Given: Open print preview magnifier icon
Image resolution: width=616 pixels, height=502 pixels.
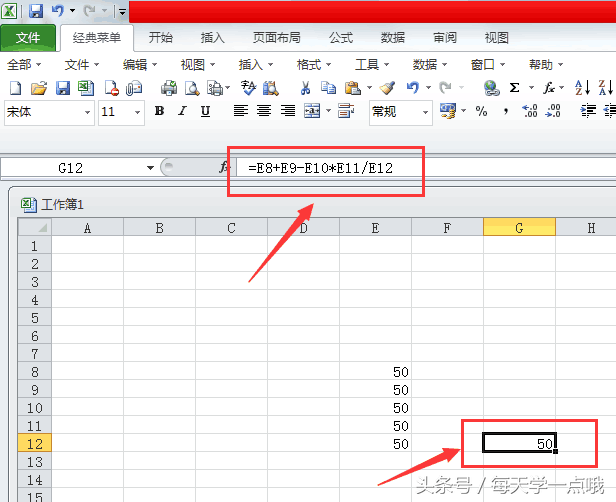Looking at the screenshot, I should [x=192, y=88].
